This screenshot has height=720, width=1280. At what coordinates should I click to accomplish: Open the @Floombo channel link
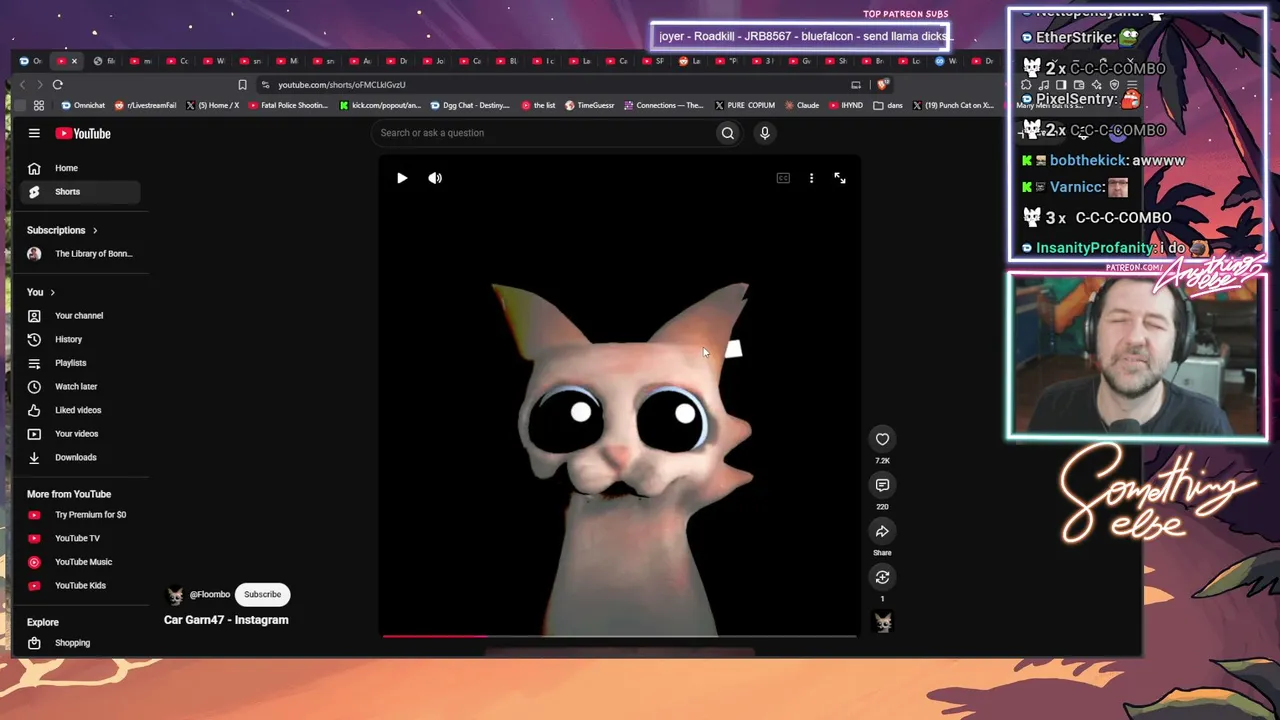tap(210, 594)
